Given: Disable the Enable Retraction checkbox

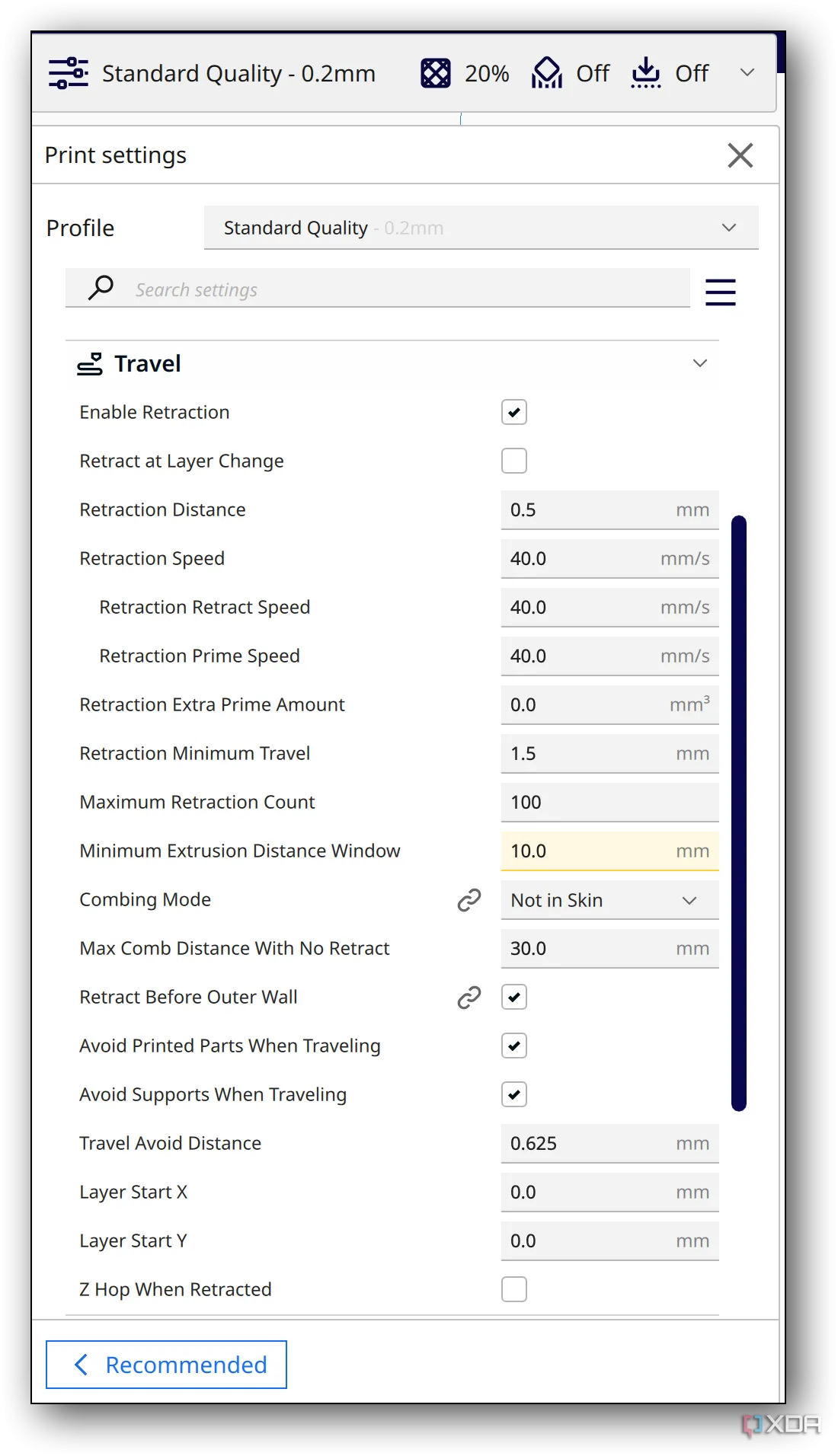Looking at the screenshot, I should click(x=514, y=412).
